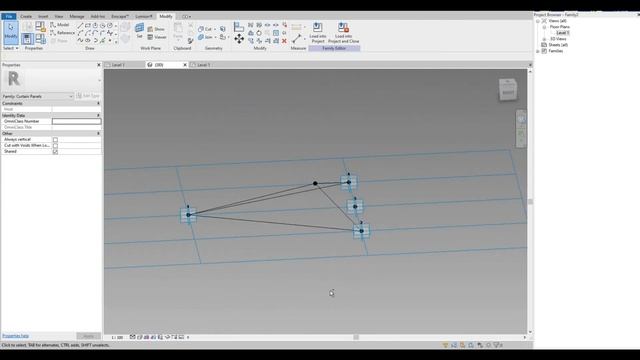Select adaptive point 1 in the view
Viewport: 640px width, 360px height.
[x=188, y=215]
